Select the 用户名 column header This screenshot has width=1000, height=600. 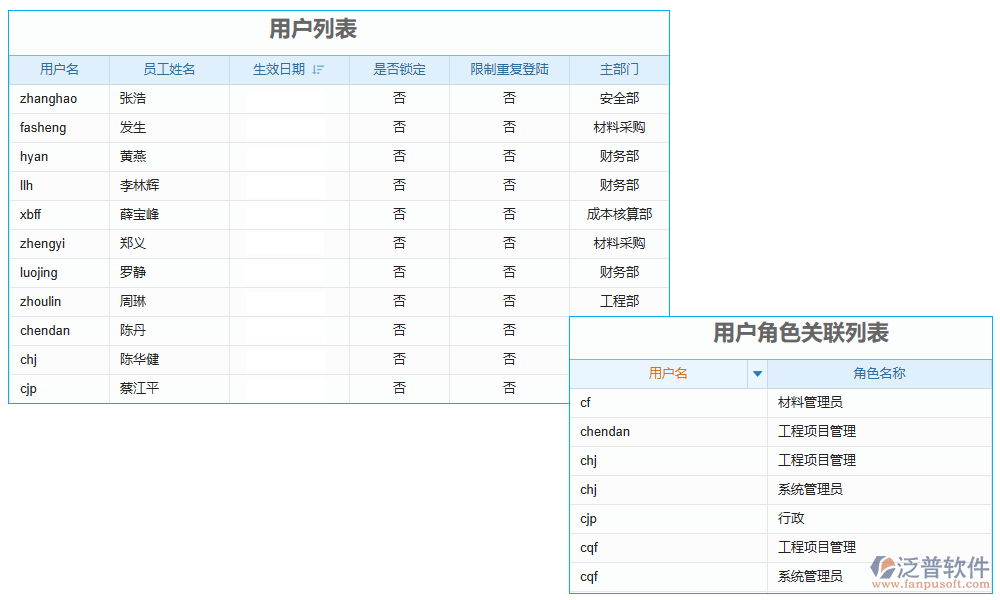coord(58,70)
